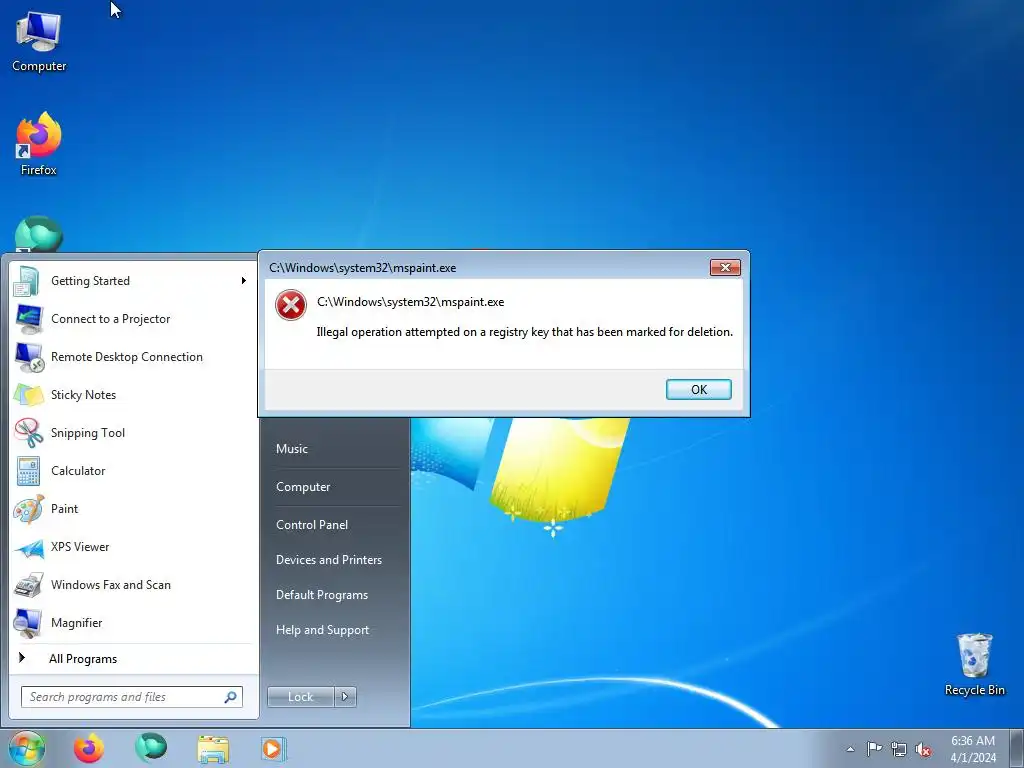Viewport: 1024px width, 768px height.
Task: Click the Magnifier icon in Start menu
Action: pos(27,623)
